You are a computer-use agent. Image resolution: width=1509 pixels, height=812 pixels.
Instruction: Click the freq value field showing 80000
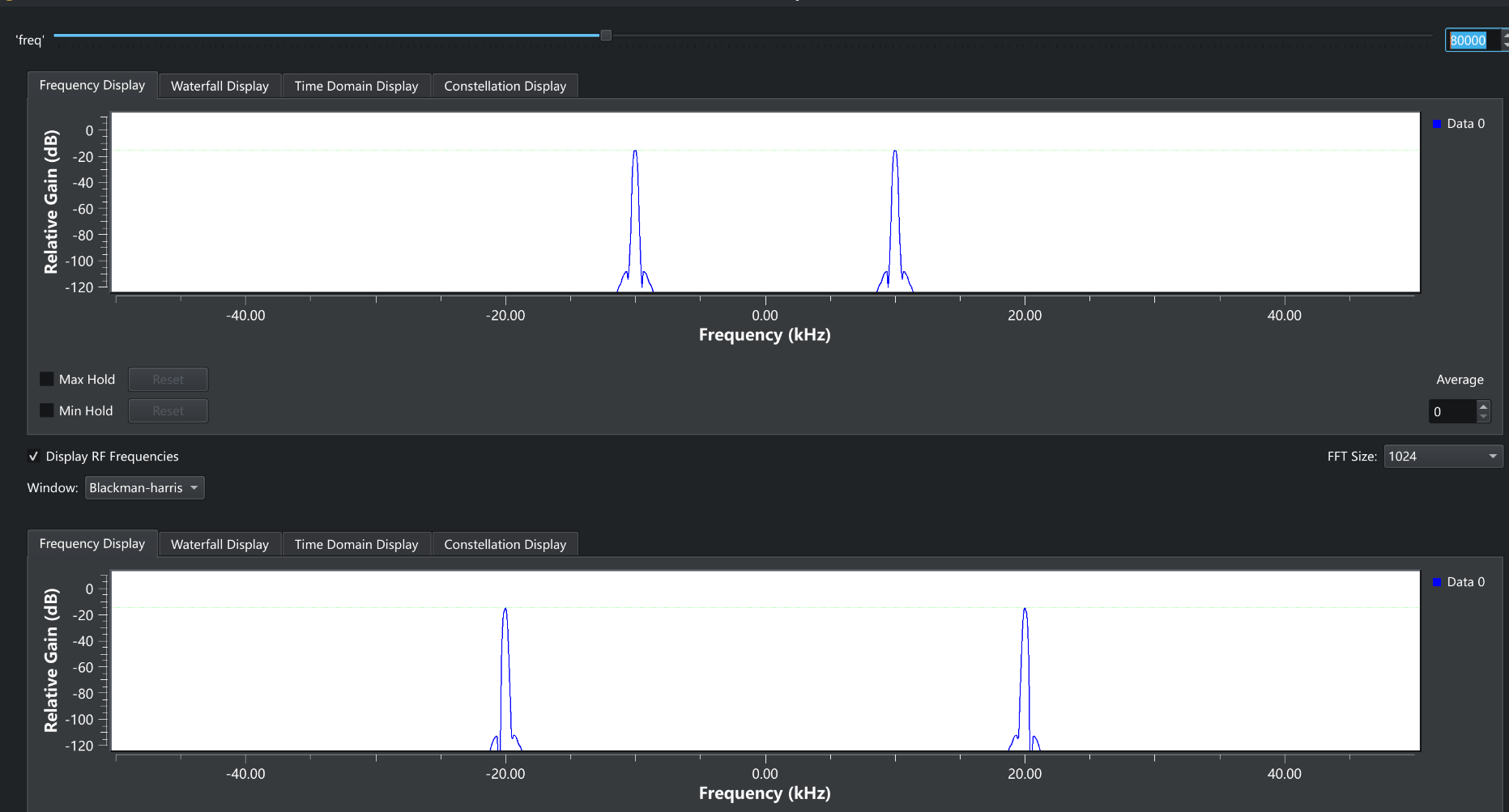pos(1469,40)
